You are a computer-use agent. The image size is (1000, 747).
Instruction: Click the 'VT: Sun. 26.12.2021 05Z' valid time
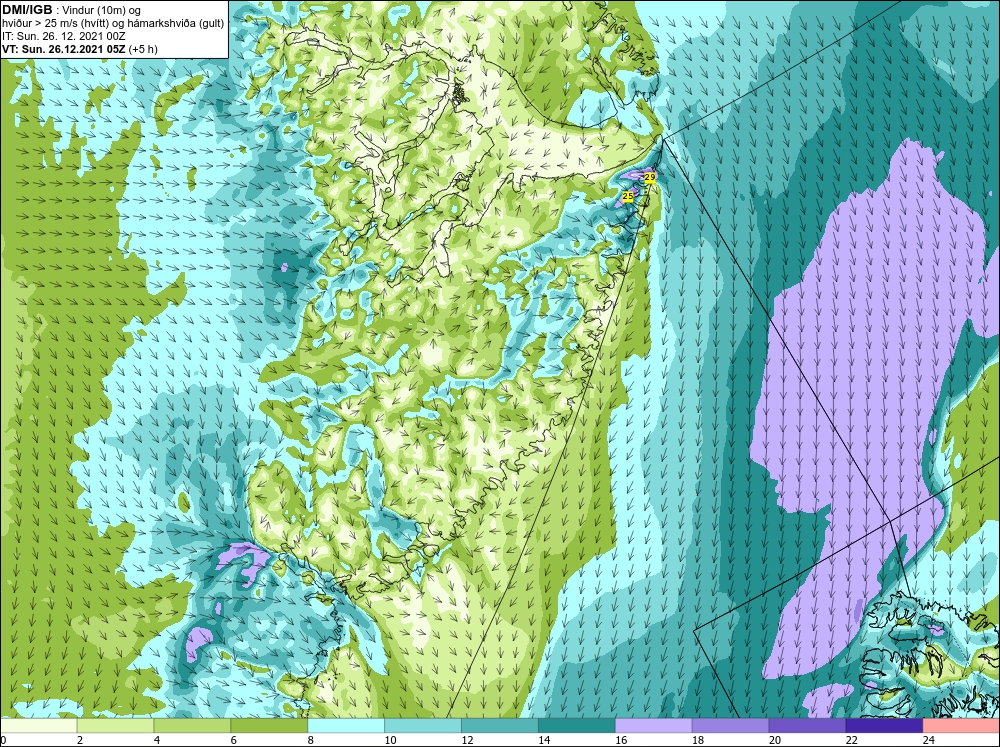coord(64,48)
